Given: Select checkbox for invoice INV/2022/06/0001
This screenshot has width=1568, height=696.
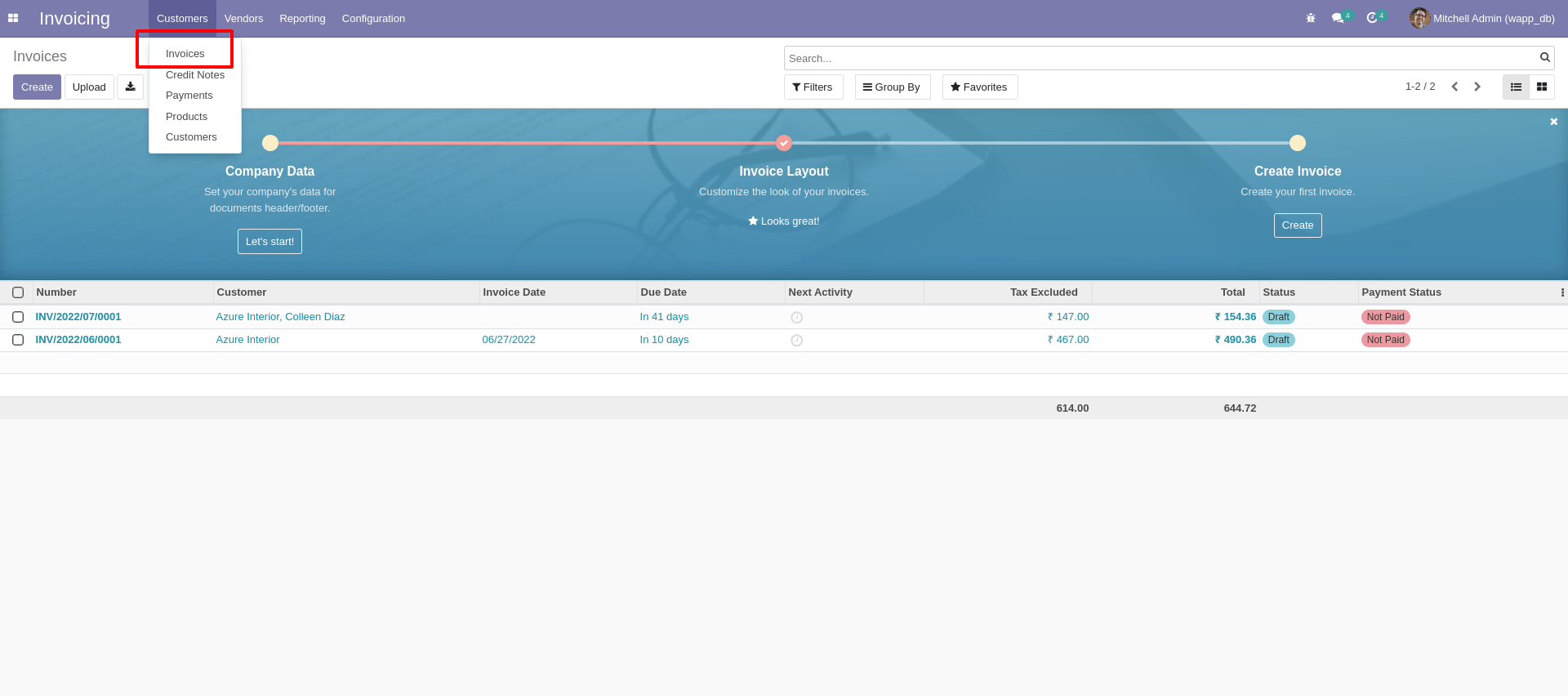Looking at the screenshot, I should pos(18,340).
